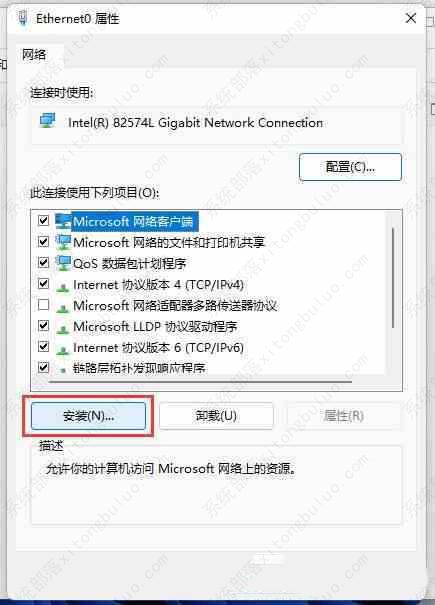The image size is (435, 605).
Task: Switch to the 网络 tab
Action: (x=34, y=55)
